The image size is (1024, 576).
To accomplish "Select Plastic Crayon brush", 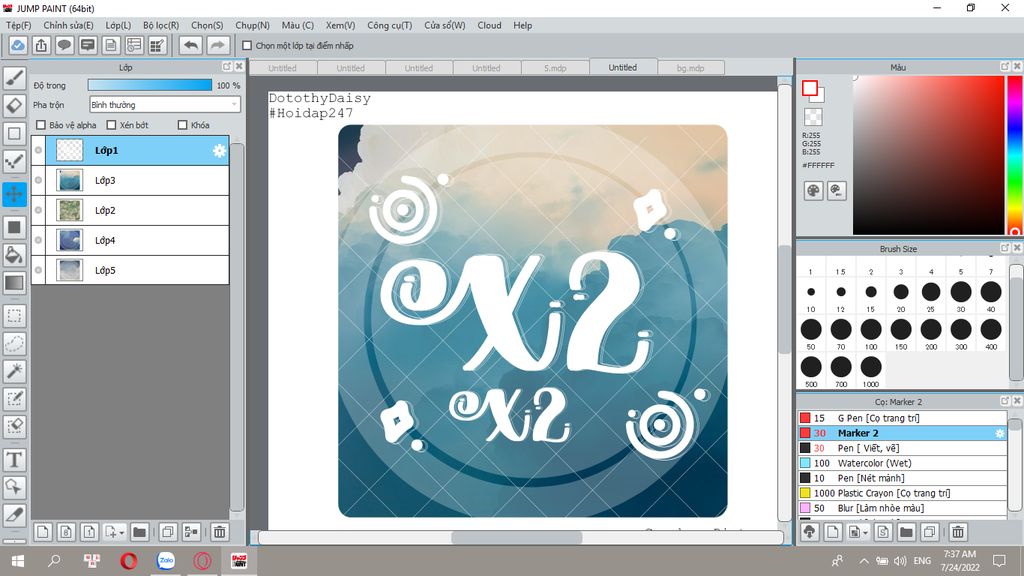I will 902,493.
